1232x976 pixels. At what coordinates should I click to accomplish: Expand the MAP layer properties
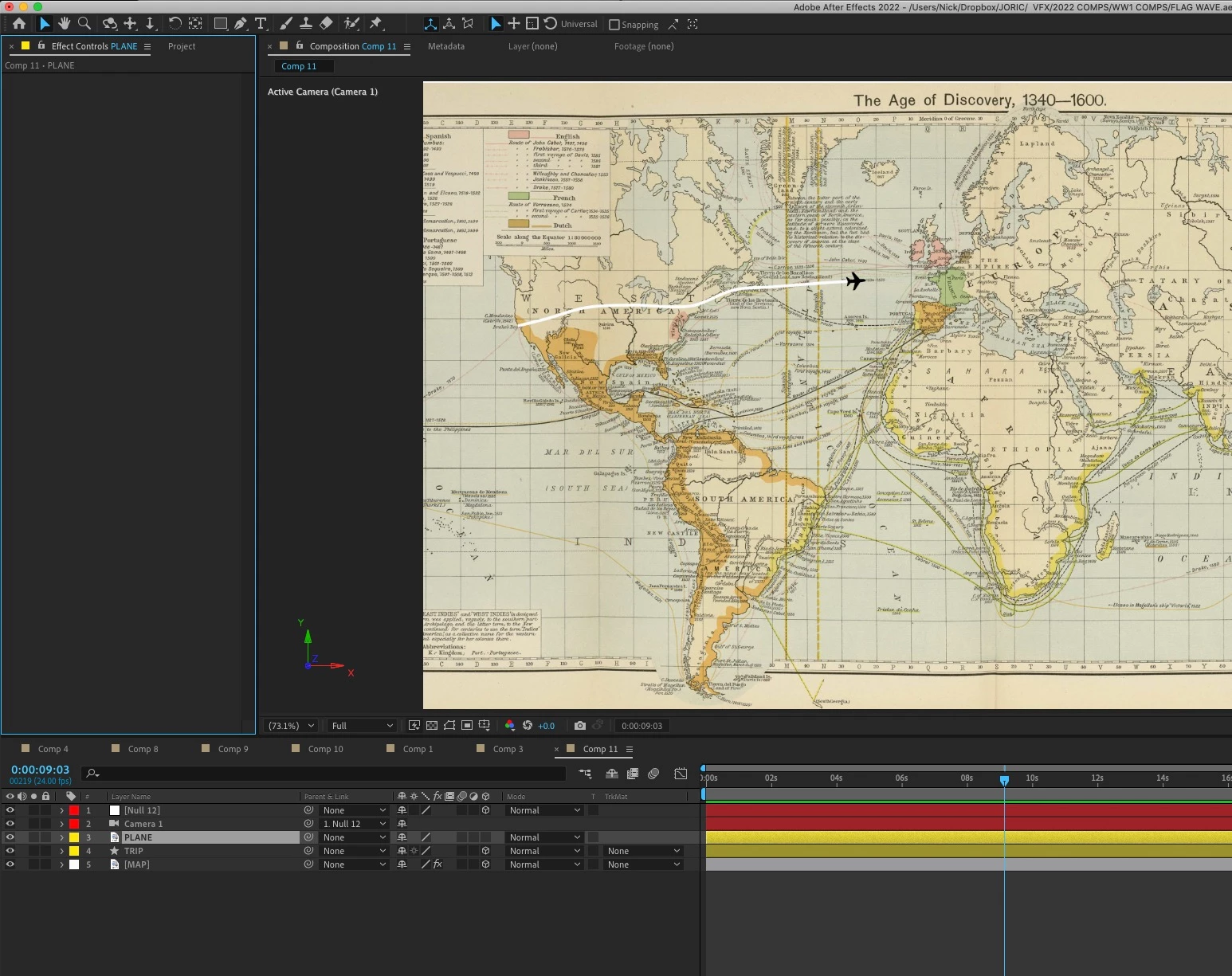pos(61,864)
